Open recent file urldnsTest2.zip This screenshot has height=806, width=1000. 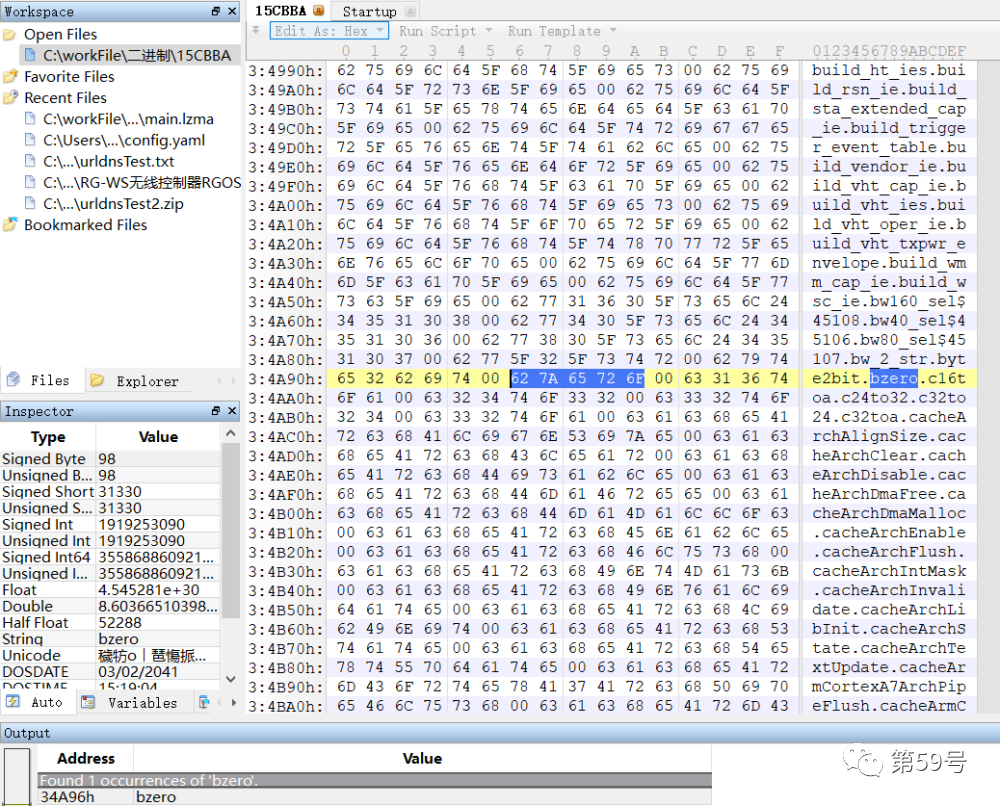click(x=113, y=204)
